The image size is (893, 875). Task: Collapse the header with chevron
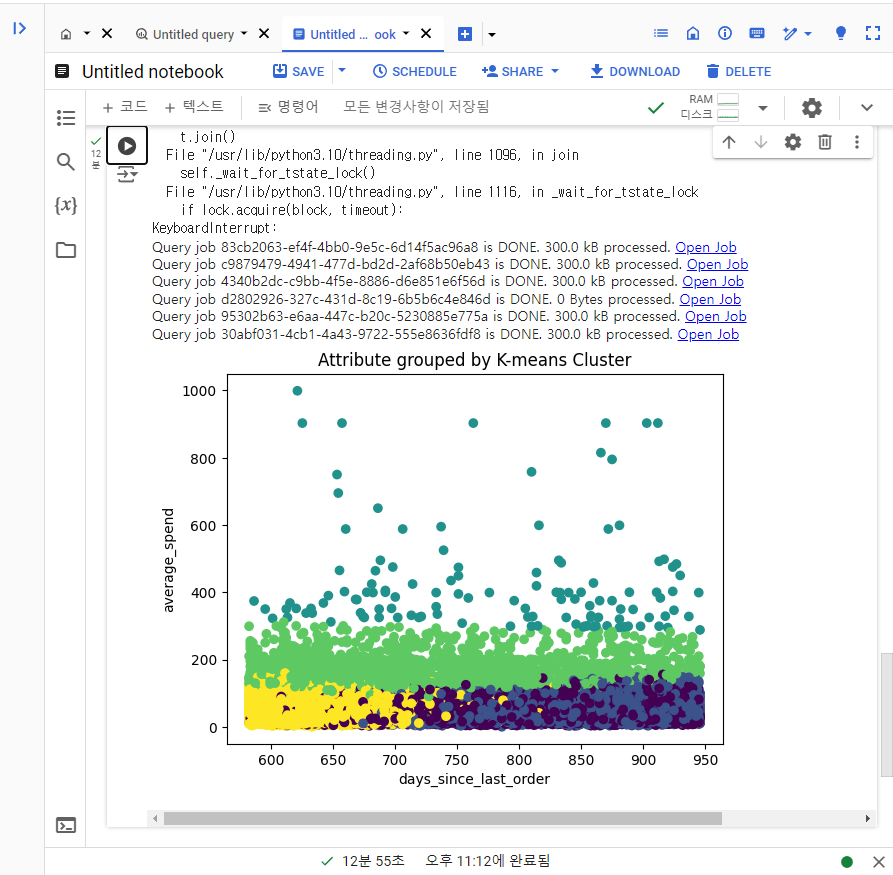[x=867, y=108]
